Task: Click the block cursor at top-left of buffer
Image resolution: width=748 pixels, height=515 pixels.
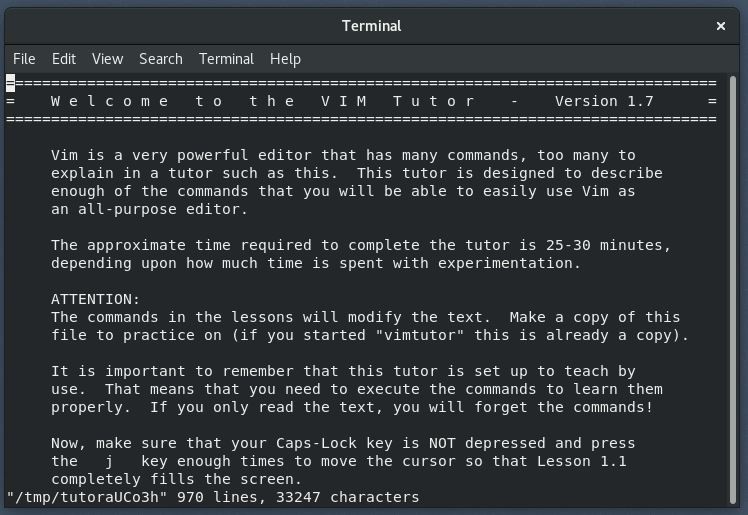Action: pyautogui.click(x=10, y=83)
